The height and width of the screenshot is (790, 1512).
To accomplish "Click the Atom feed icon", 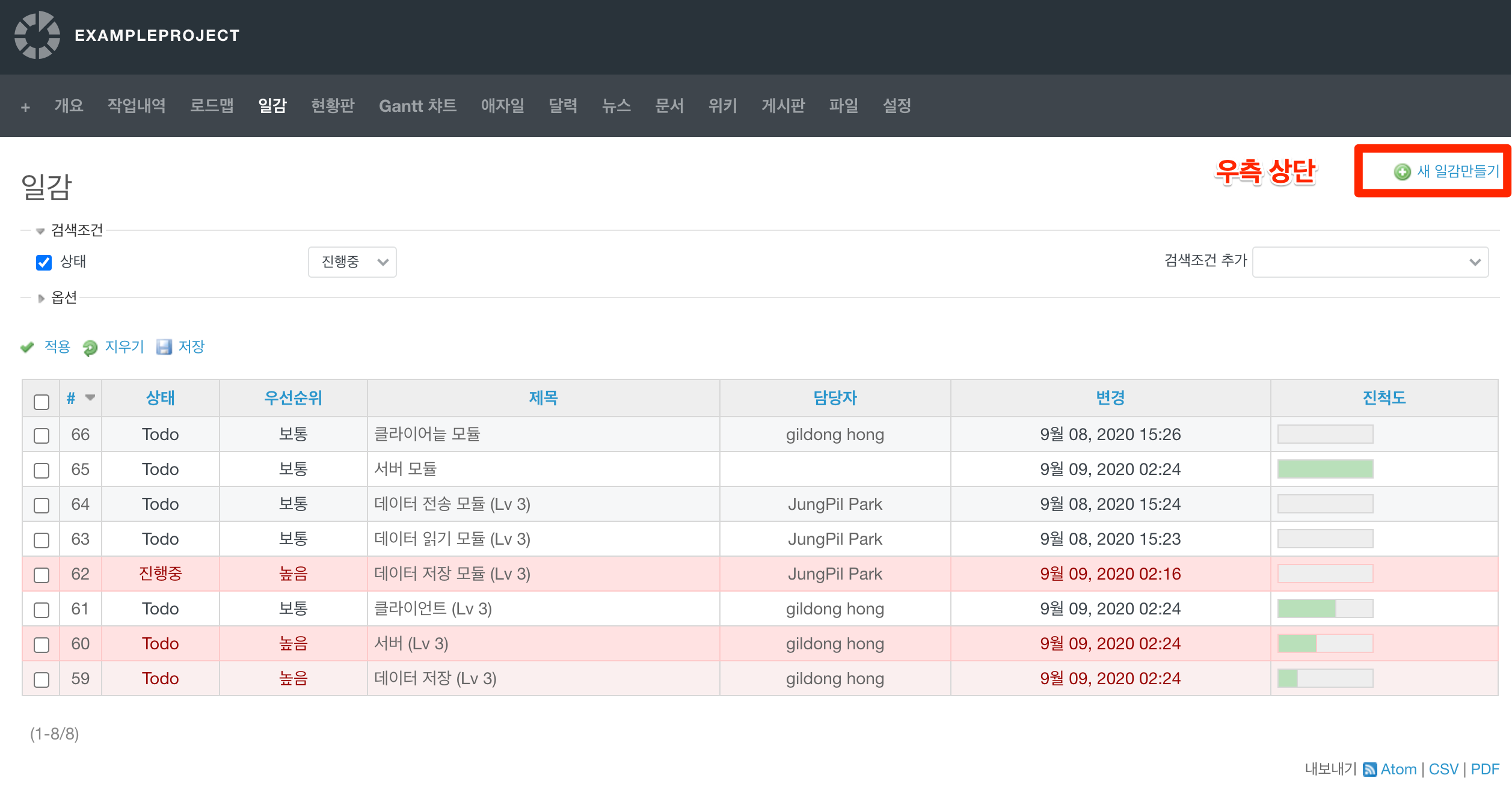I will [x=1369, y=769].
